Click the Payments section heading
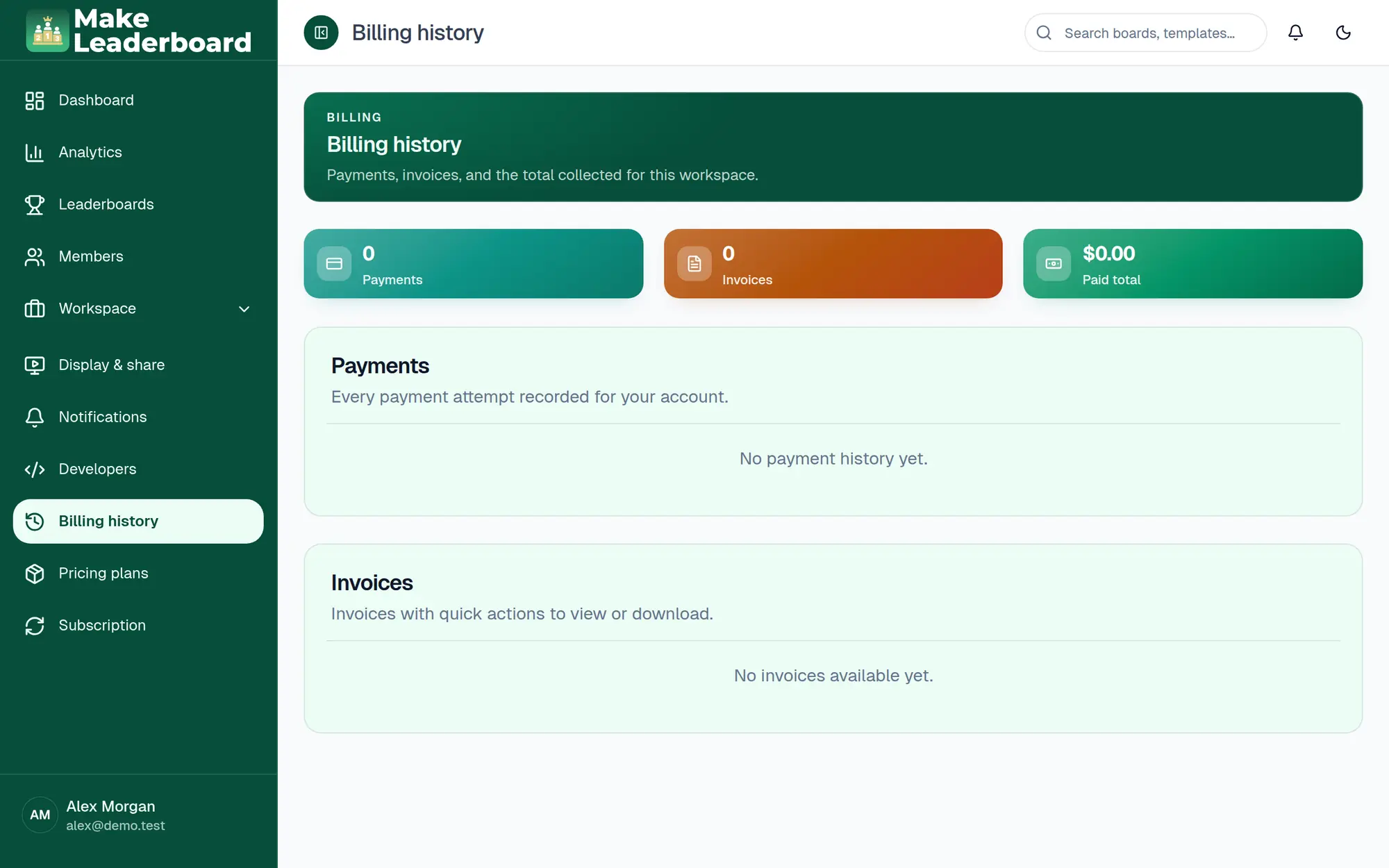Viewport: 1389px width, 868px height. tap(380, 366)
